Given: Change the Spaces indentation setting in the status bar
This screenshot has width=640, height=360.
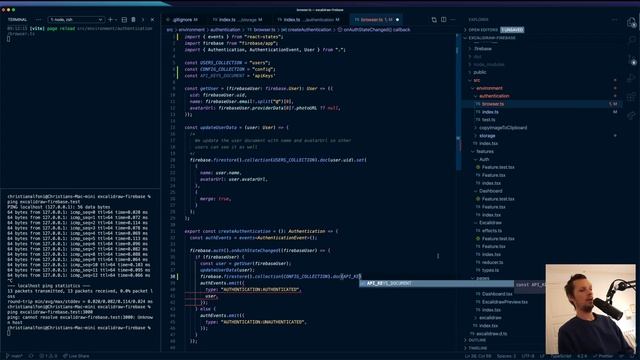Looking at the screenshot, I should [x=506, y=356].
